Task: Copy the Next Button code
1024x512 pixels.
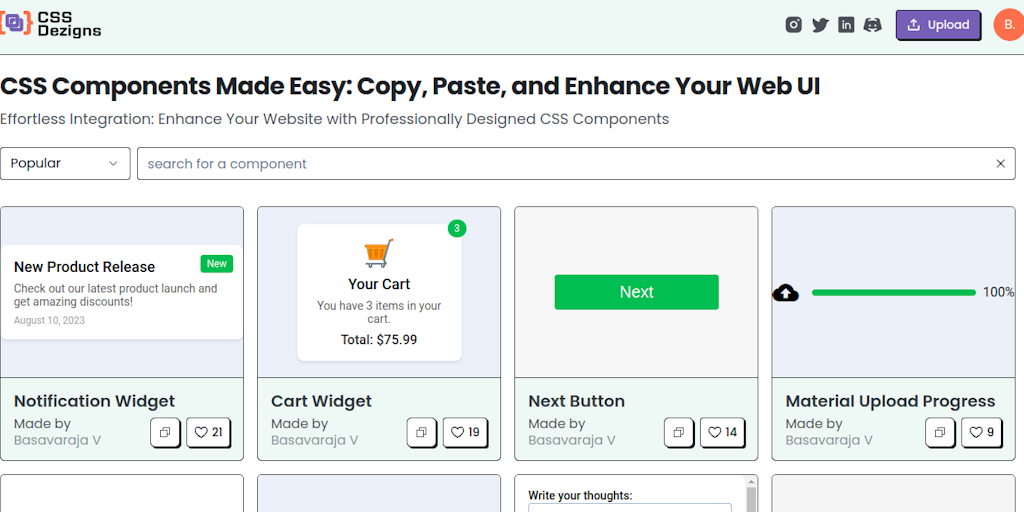Action: click(679, 432)
